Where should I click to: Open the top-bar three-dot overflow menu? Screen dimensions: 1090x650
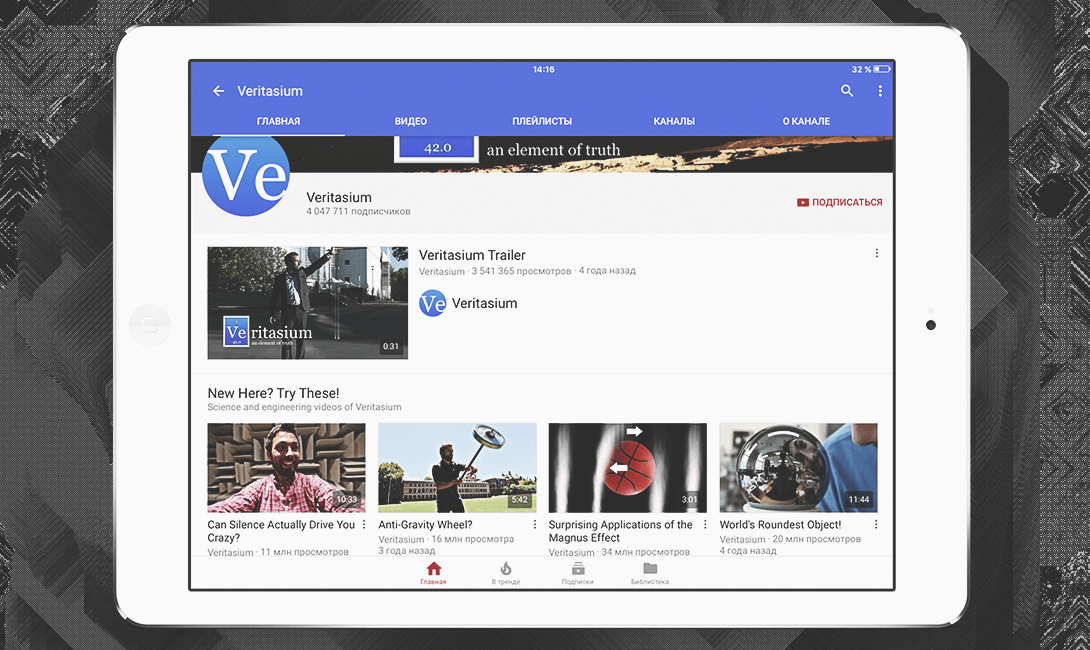pyautogui.click(x=880, y=91)
